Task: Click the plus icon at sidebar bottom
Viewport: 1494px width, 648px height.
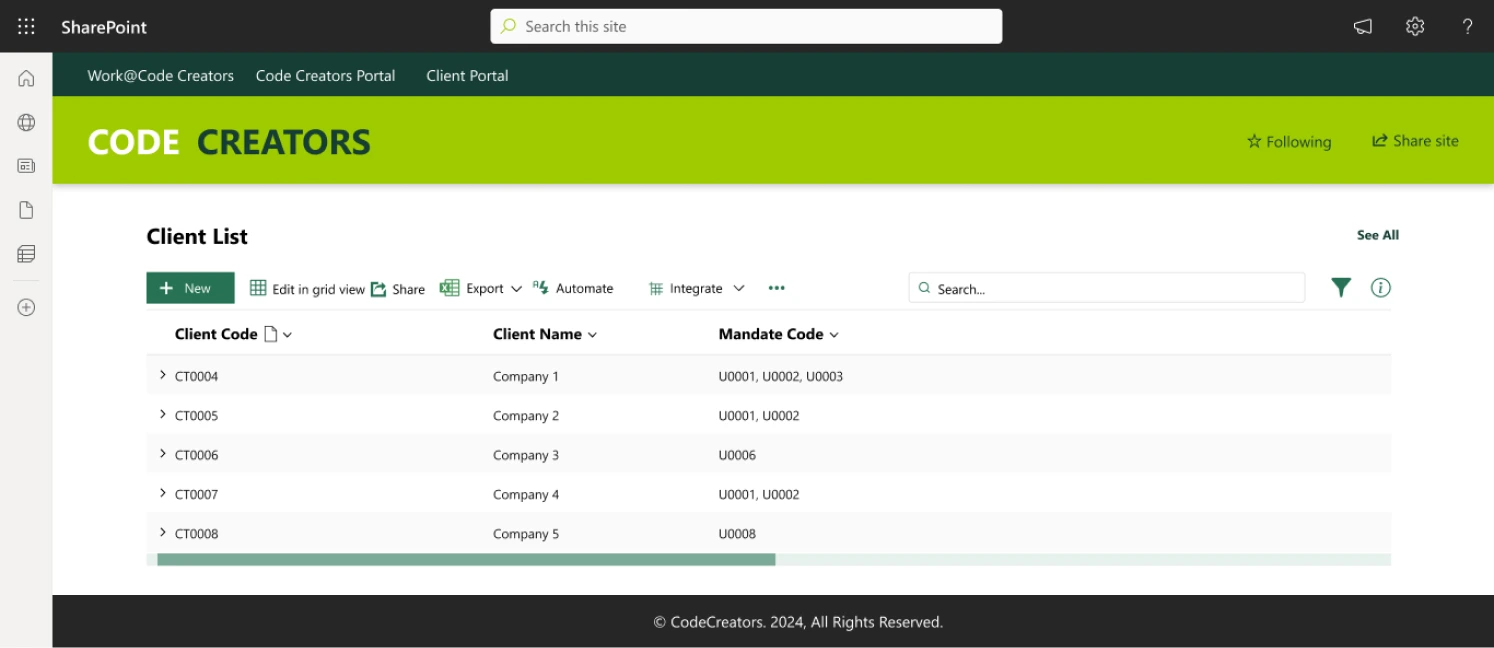Action: tap(25, 307)
